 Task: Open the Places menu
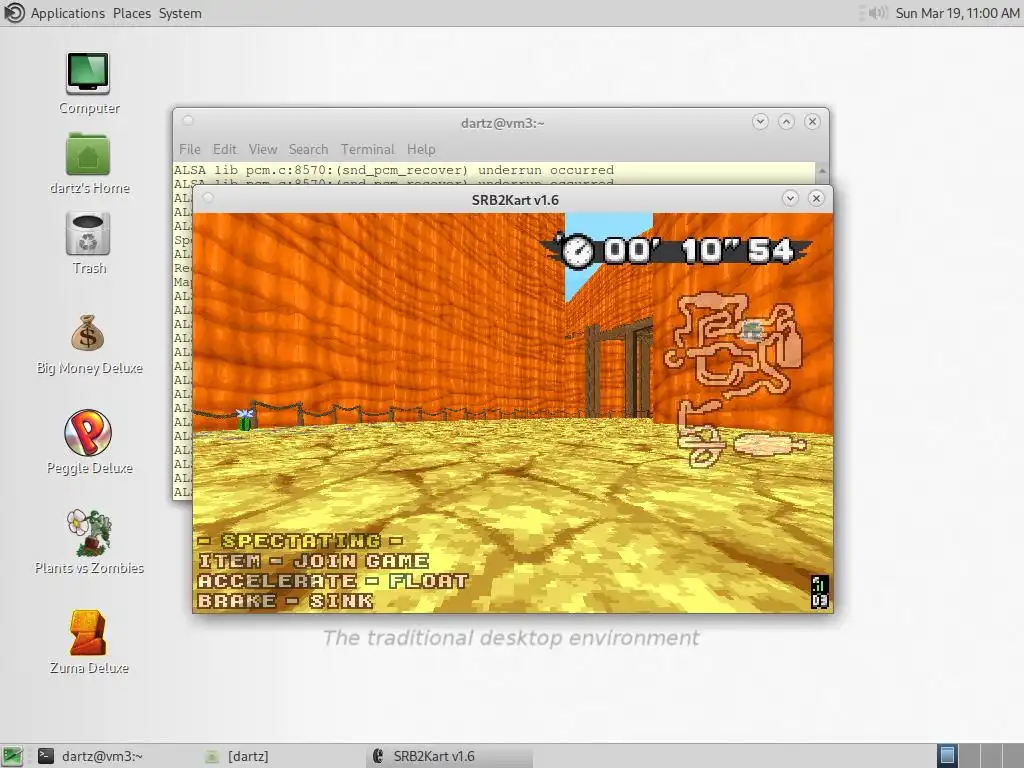pyautogui.click(x=131, y=13)
